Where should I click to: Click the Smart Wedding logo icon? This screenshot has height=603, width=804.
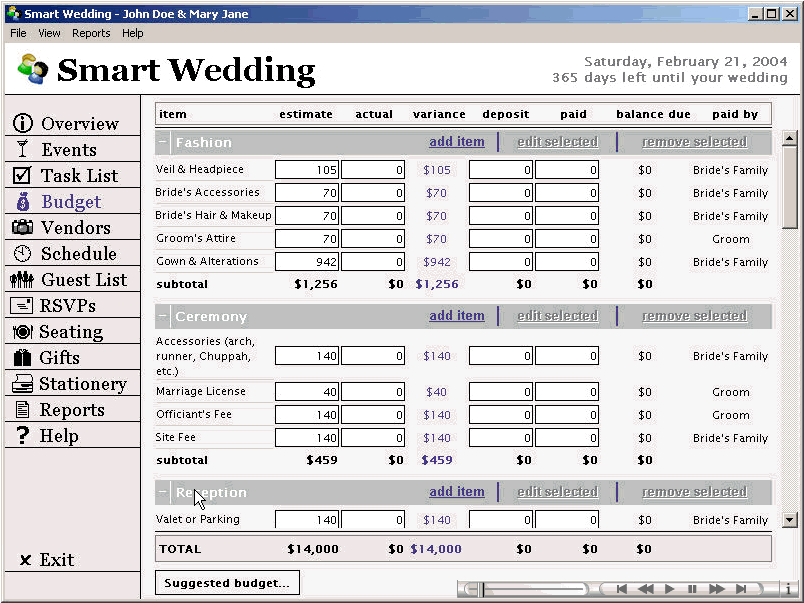[32, 69]
